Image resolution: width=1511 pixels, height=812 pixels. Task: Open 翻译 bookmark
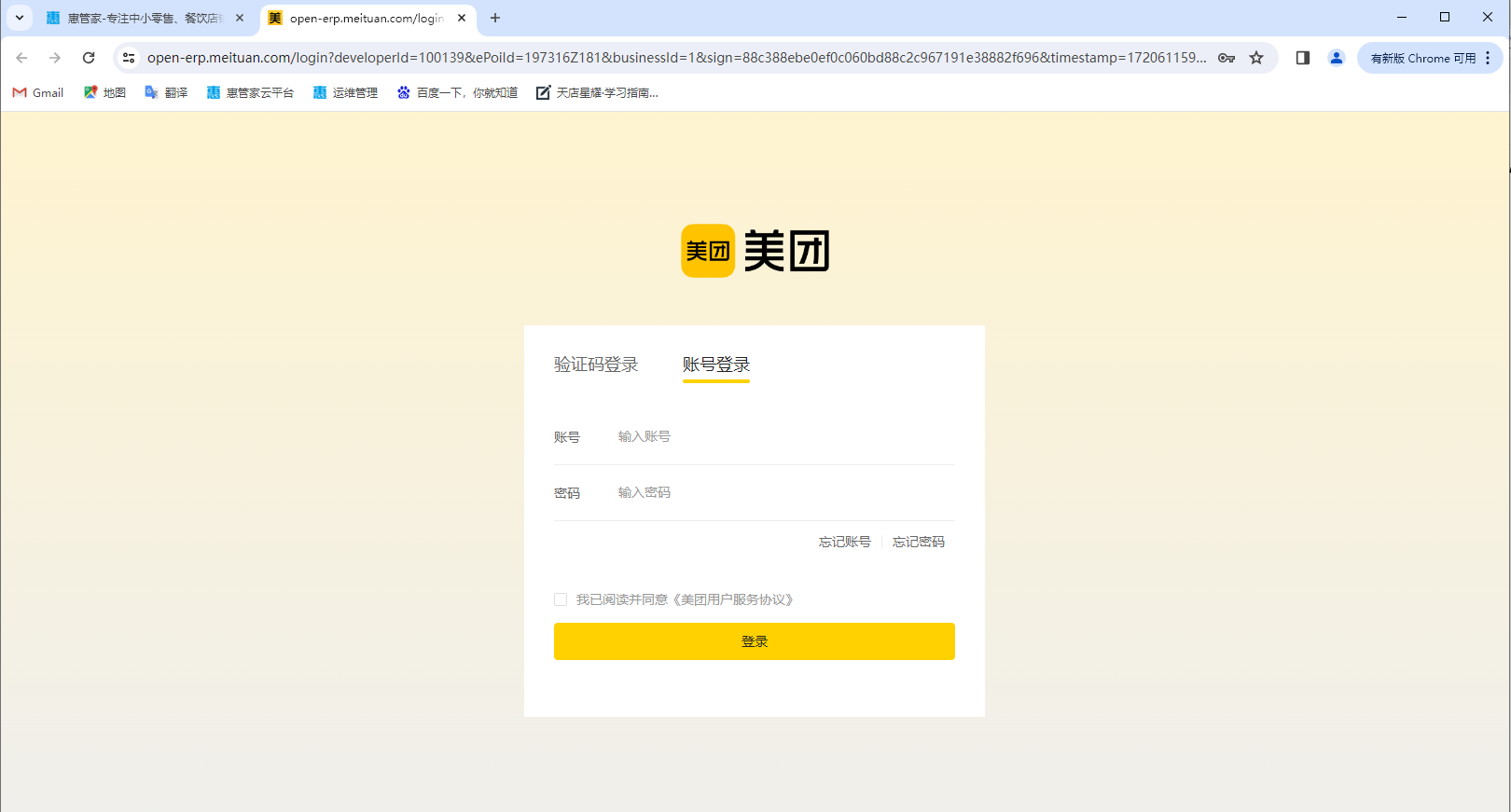click(166, 92)
